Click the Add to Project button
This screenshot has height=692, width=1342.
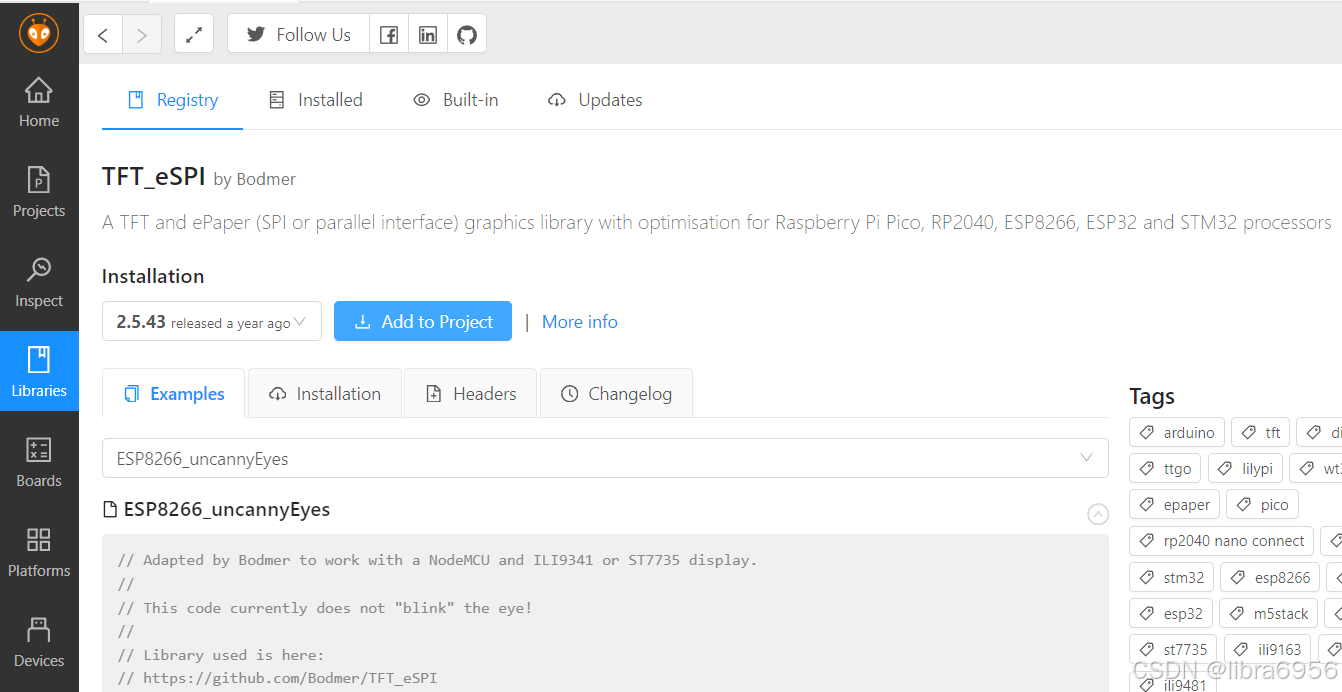pos(423,322)
